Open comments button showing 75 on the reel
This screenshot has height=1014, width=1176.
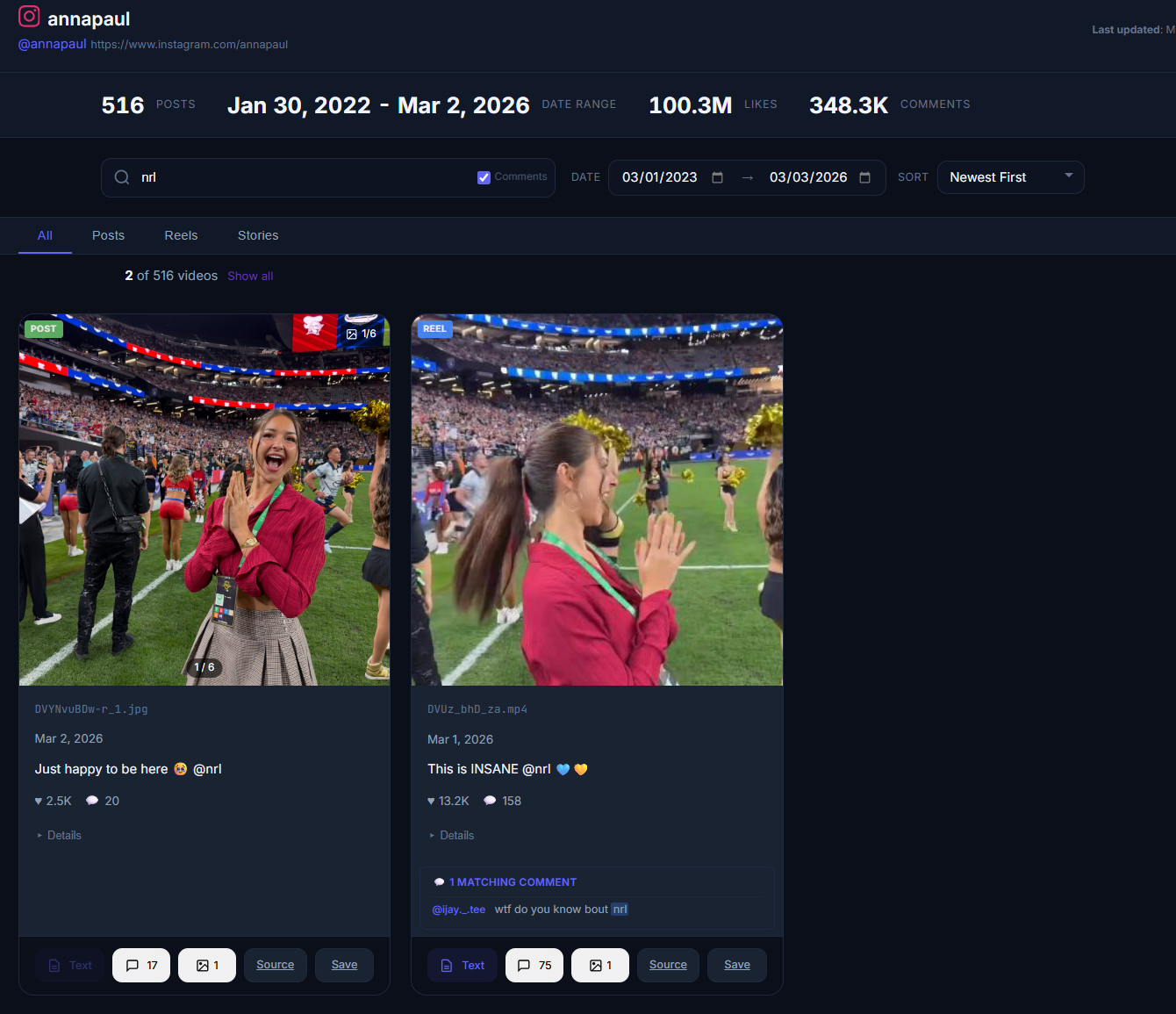click(x=534, y=965)
